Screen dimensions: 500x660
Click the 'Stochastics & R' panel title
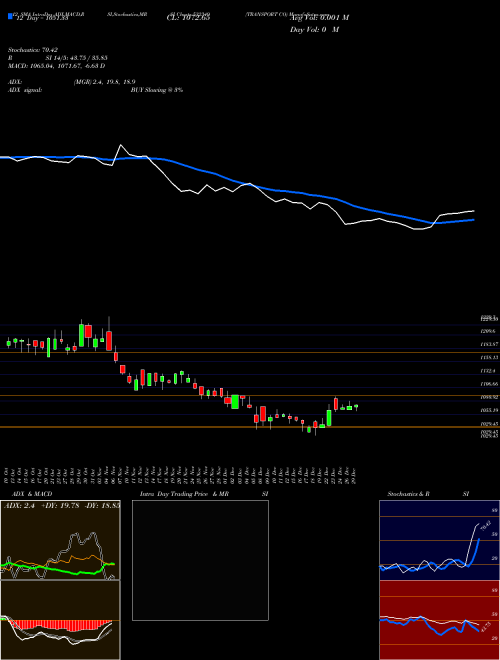click(x=409, y=494)
